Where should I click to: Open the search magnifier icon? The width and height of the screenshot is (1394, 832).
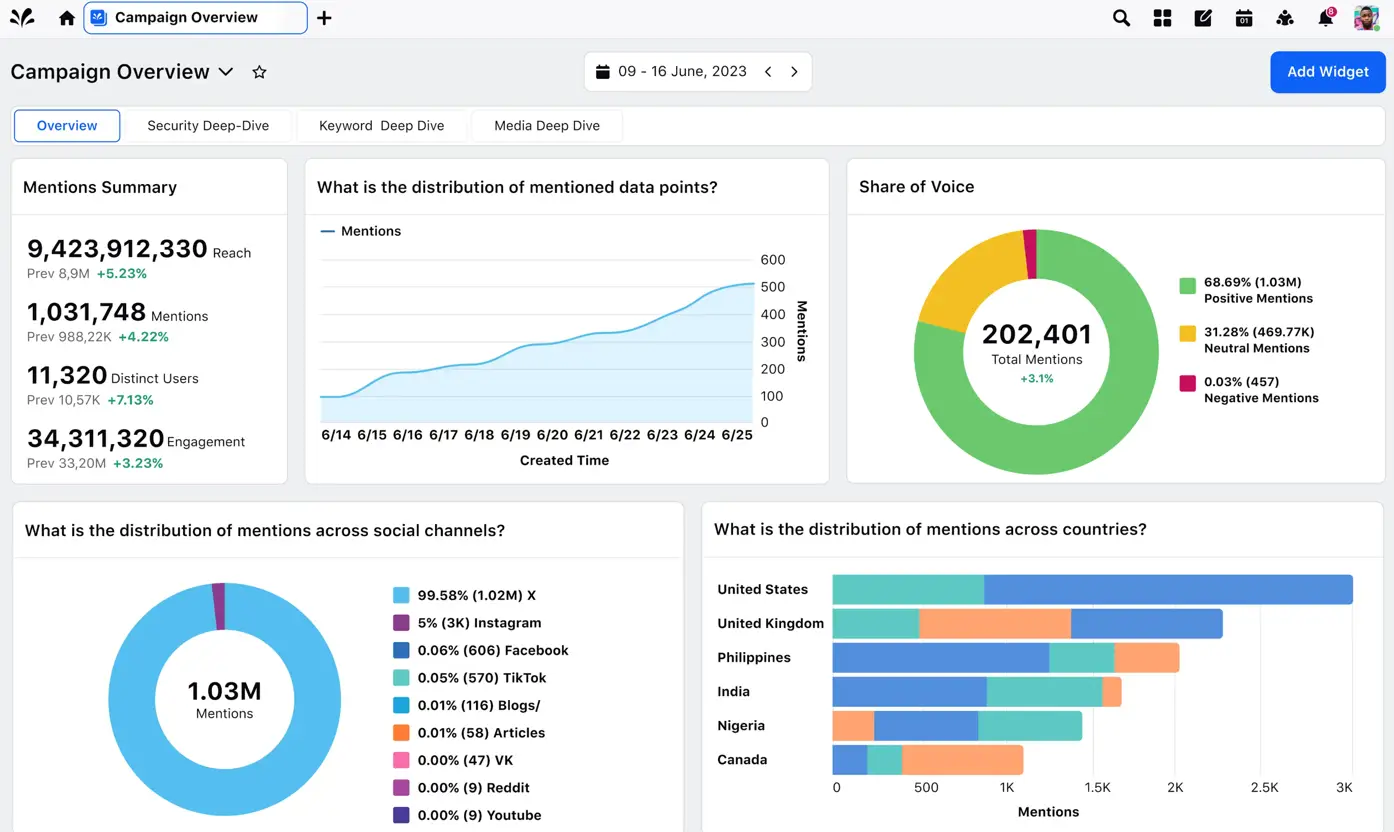pos(1121,18)
